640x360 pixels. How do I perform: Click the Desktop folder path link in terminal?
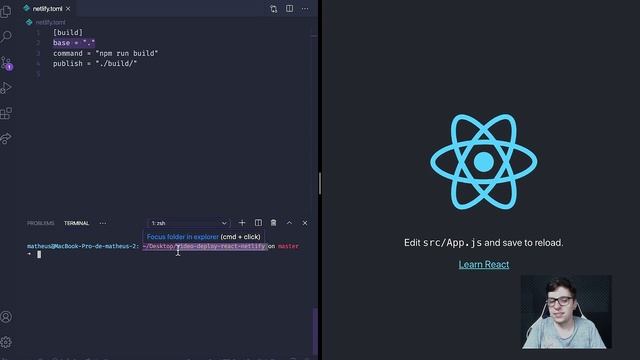(x=204, y=246)
